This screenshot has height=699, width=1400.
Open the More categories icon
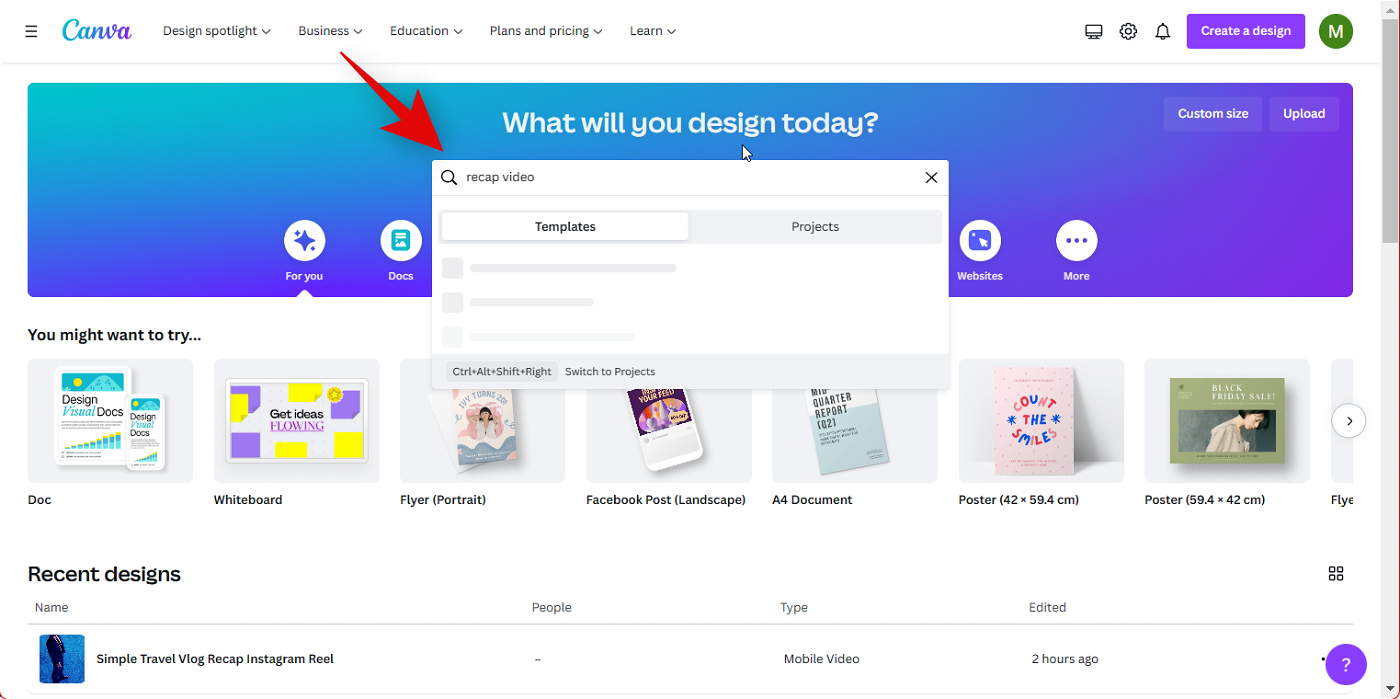tap(1076, 241)
